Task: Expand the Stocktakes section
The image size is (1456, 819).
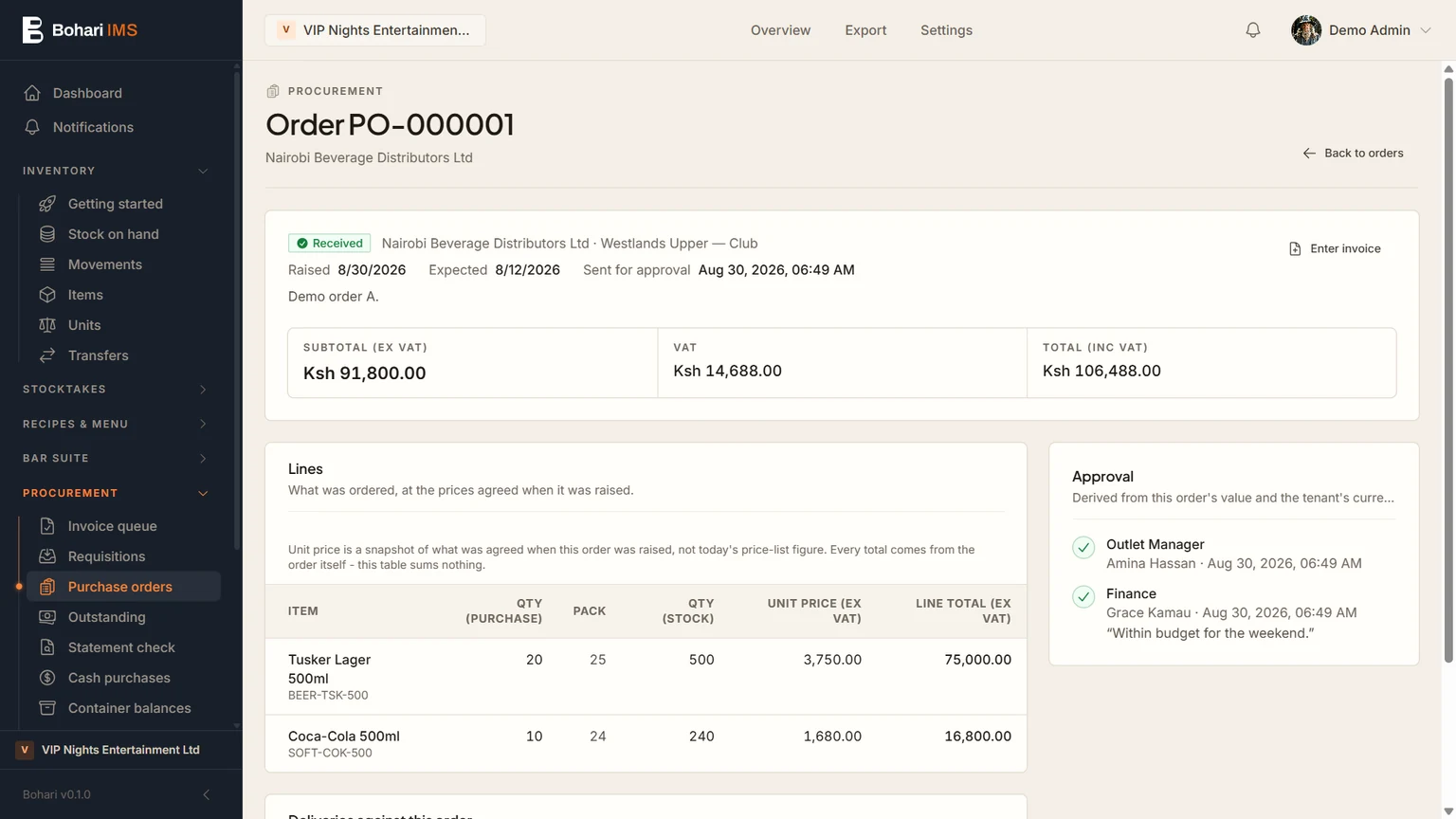Action: (x=202, y=390)
